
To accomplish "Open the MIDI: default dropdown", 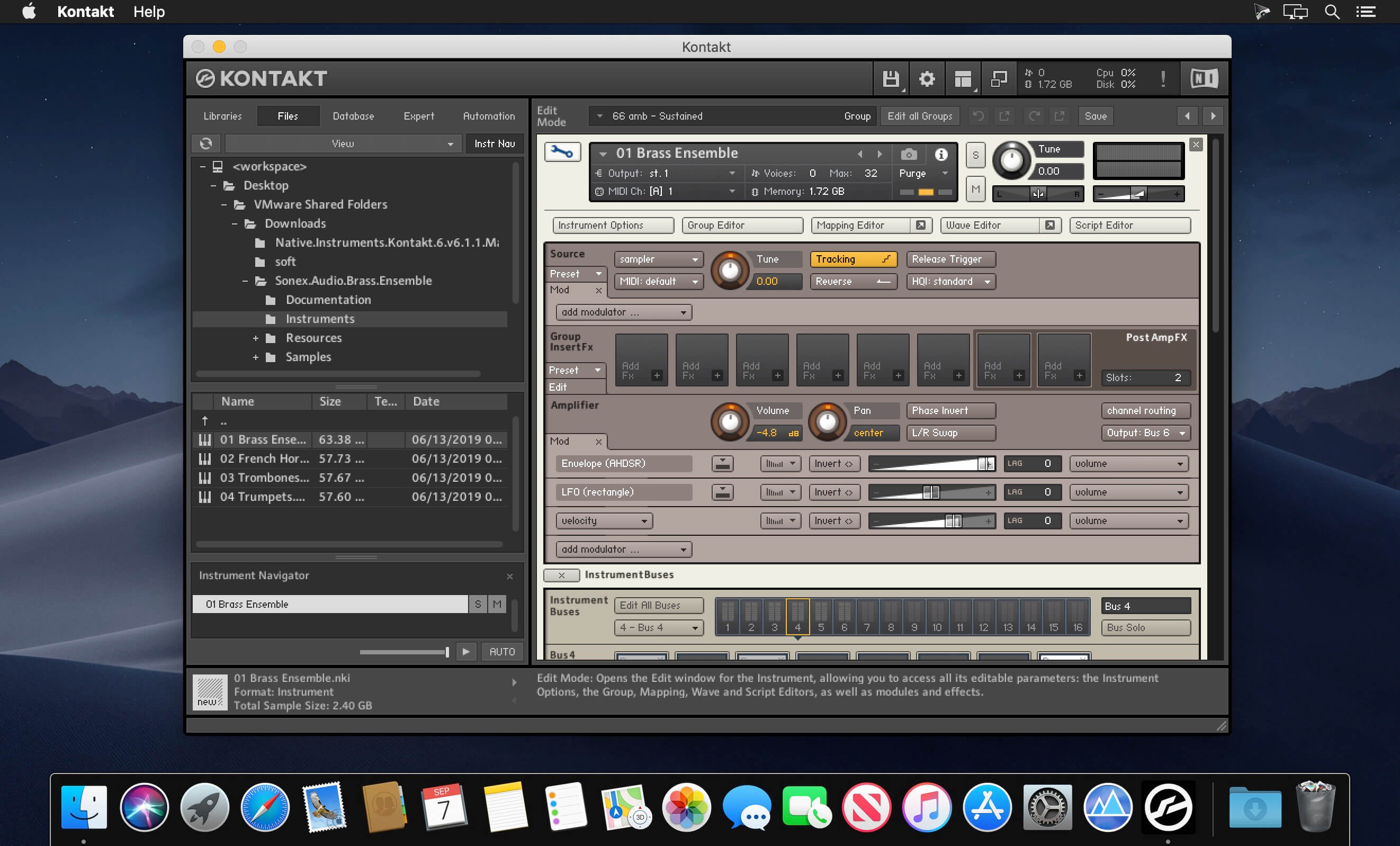I will [x=659, y=281].
